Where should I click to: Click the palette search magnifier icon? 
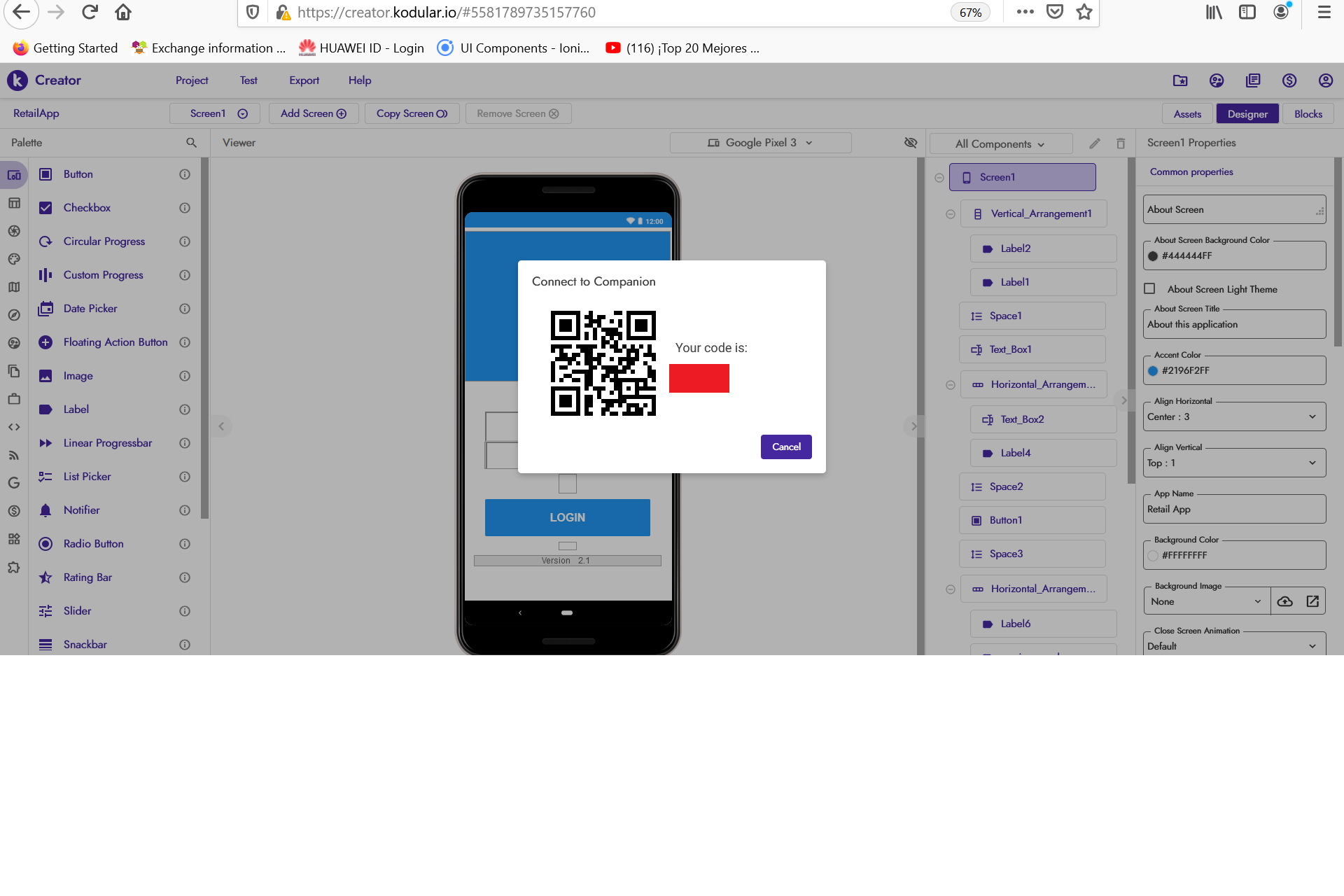191,143
